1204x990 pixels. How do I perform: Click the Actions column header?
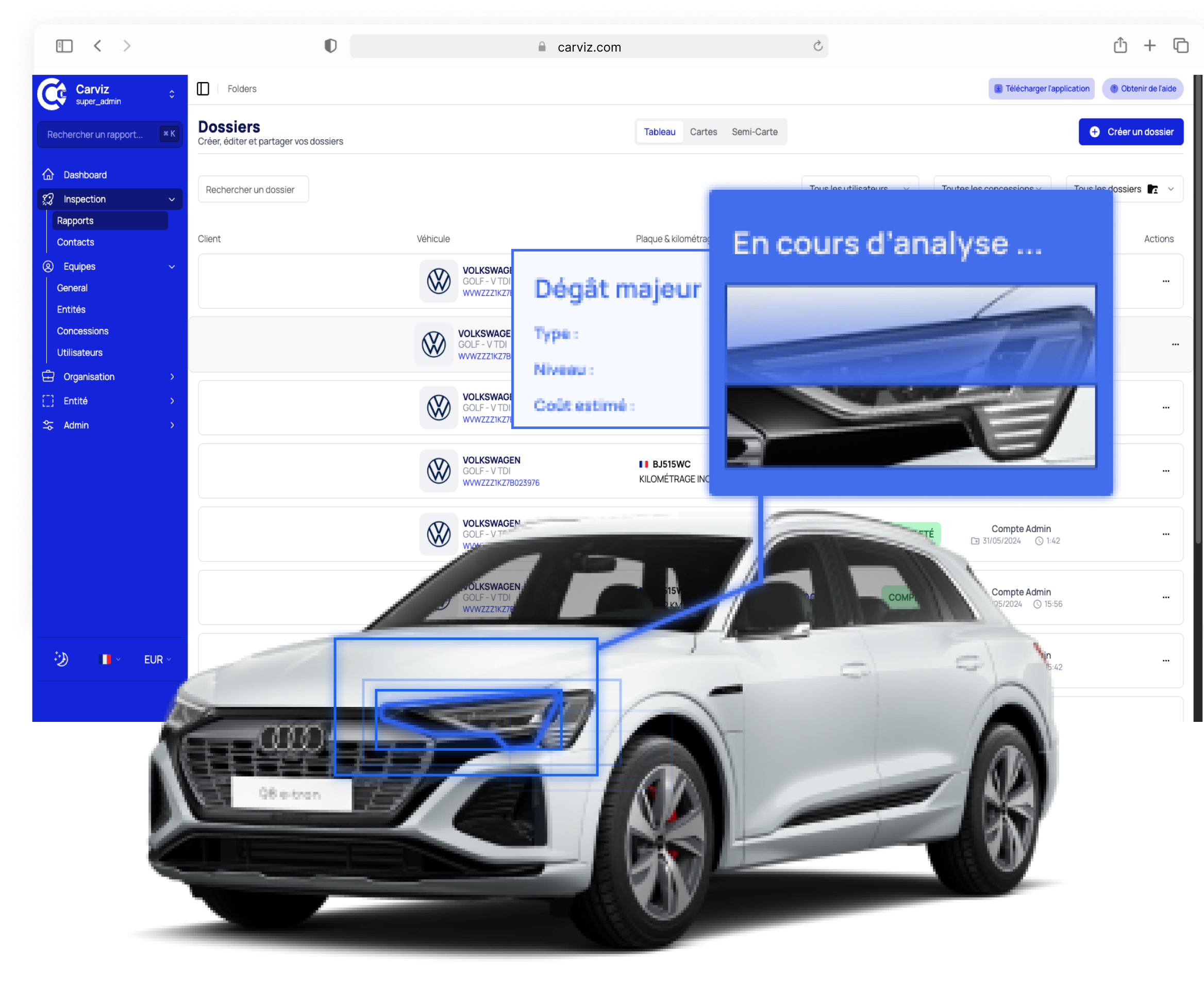tap(1159, 239)
